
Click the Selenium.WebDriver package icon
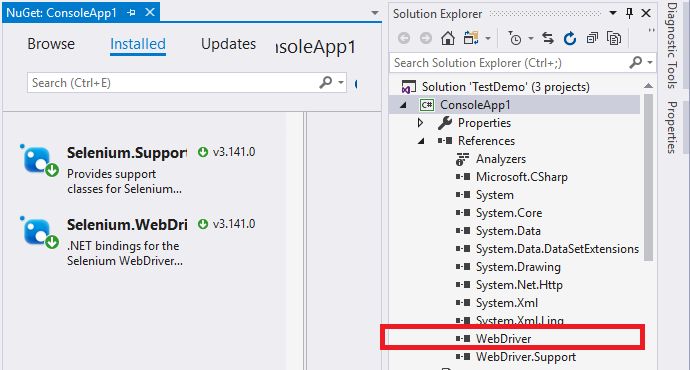pos(39,232)
